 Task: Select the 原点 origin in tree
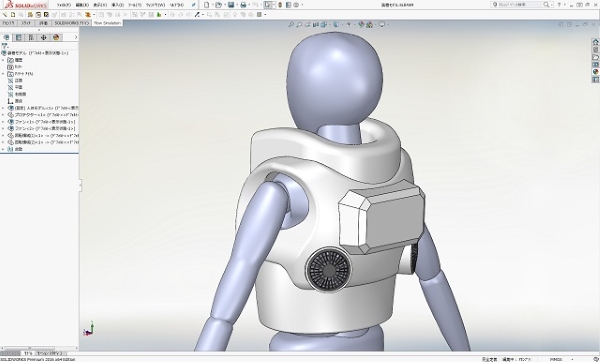pyautogui.click(x=19, y=101)
